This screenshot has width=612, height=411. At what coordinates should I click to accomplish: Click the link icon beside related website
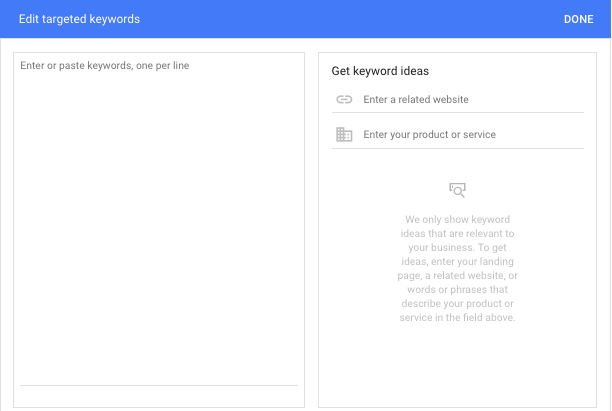(344, 100)
